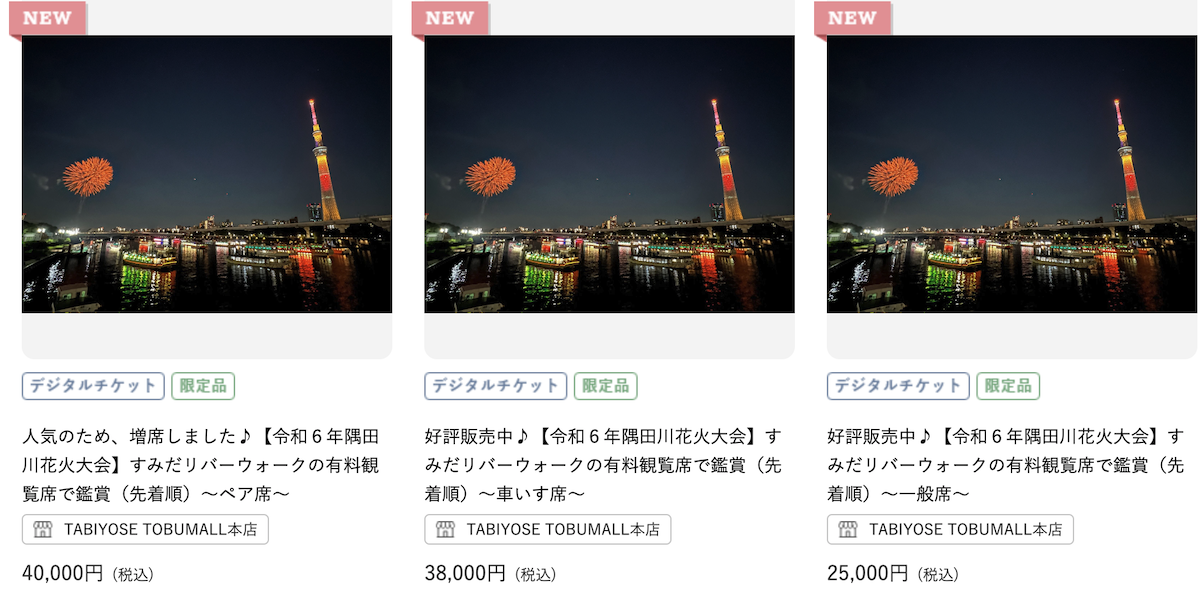
Task: Click the shop icon under the 一般席 product
Action: [x=848, y=530]
